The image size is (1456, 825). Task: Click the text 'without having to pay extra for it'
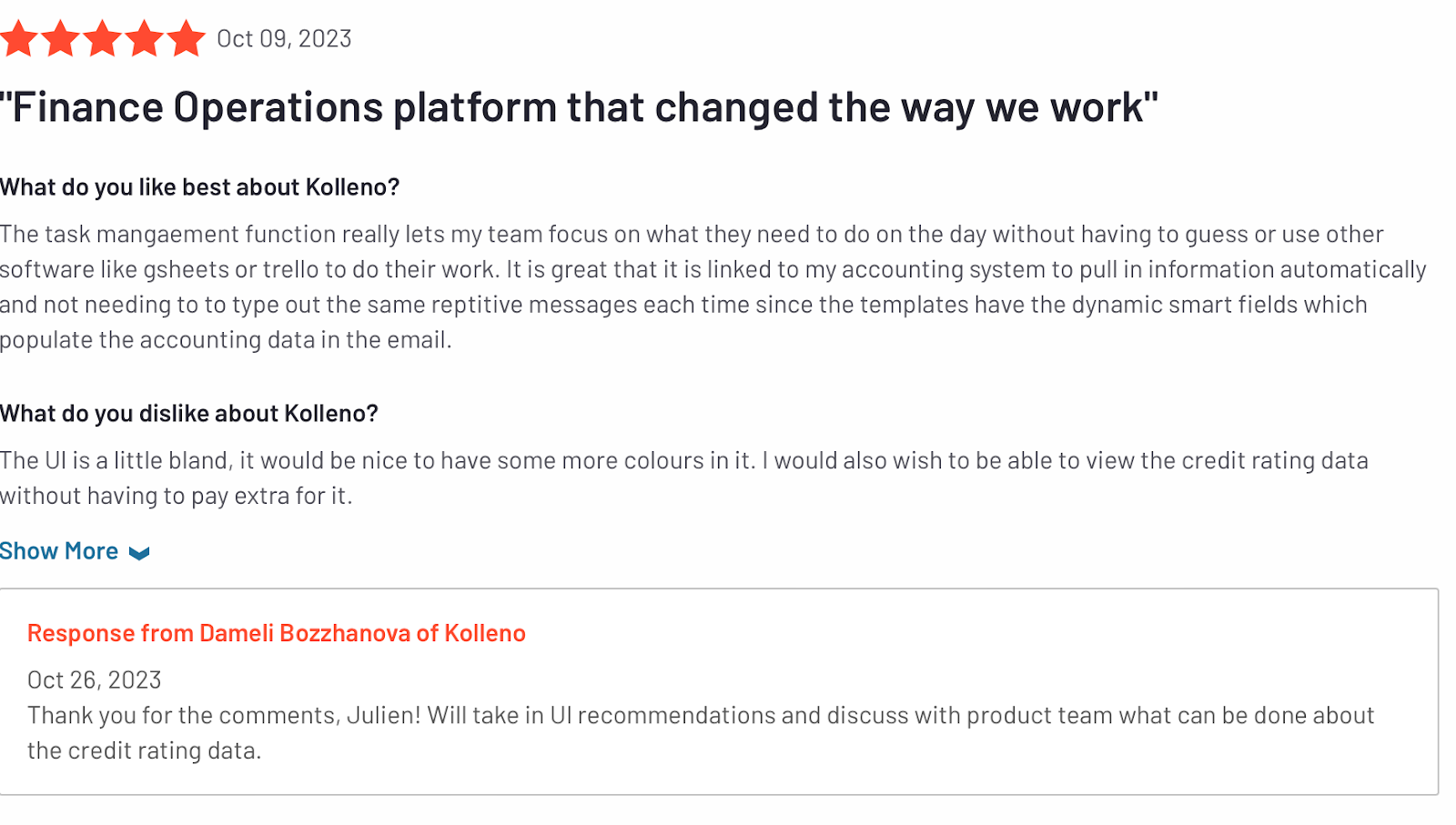pyautogui.click(x=175, y=496)
